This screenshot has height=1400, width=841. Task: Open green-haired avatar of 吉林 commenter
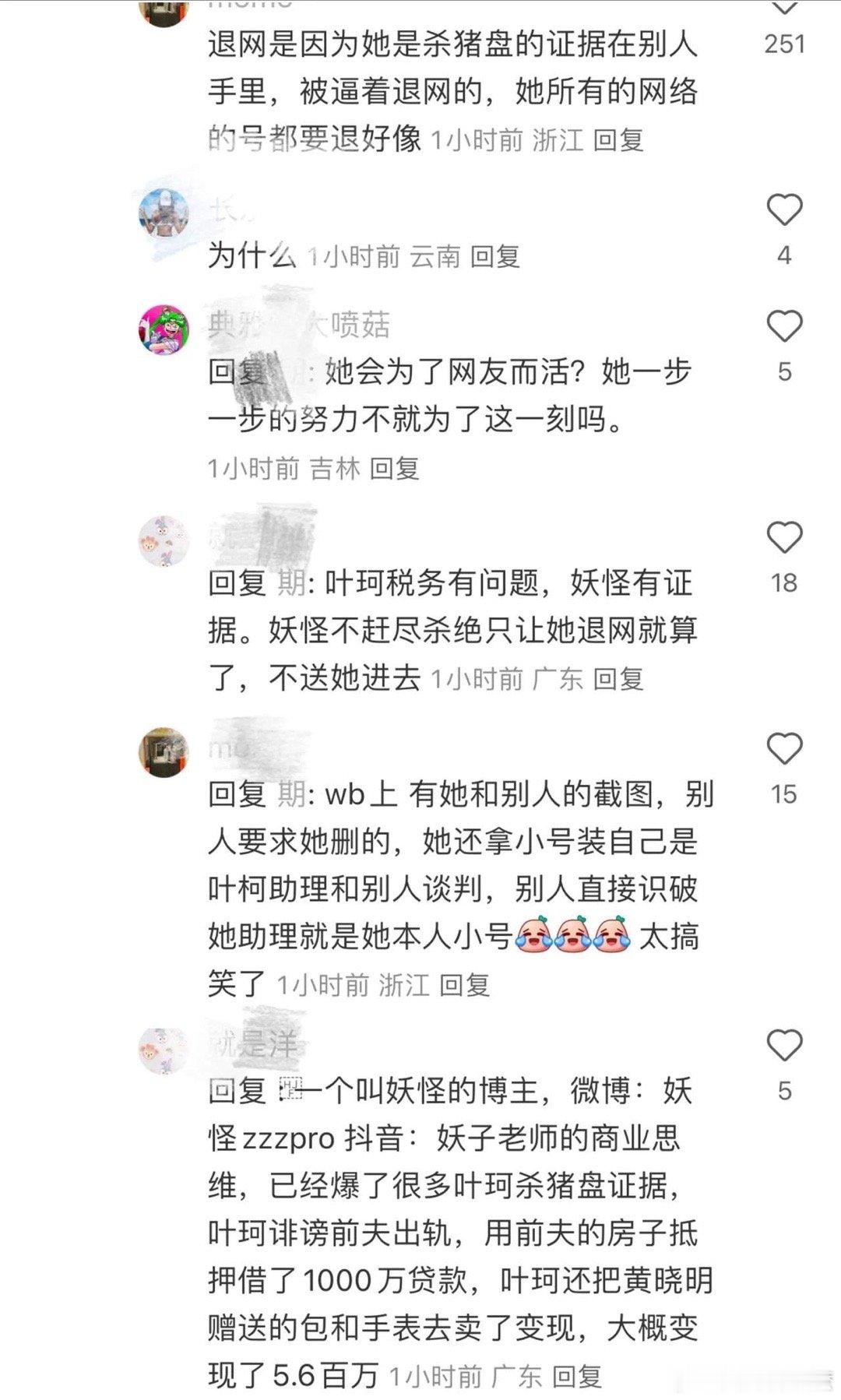coord(164,329)
